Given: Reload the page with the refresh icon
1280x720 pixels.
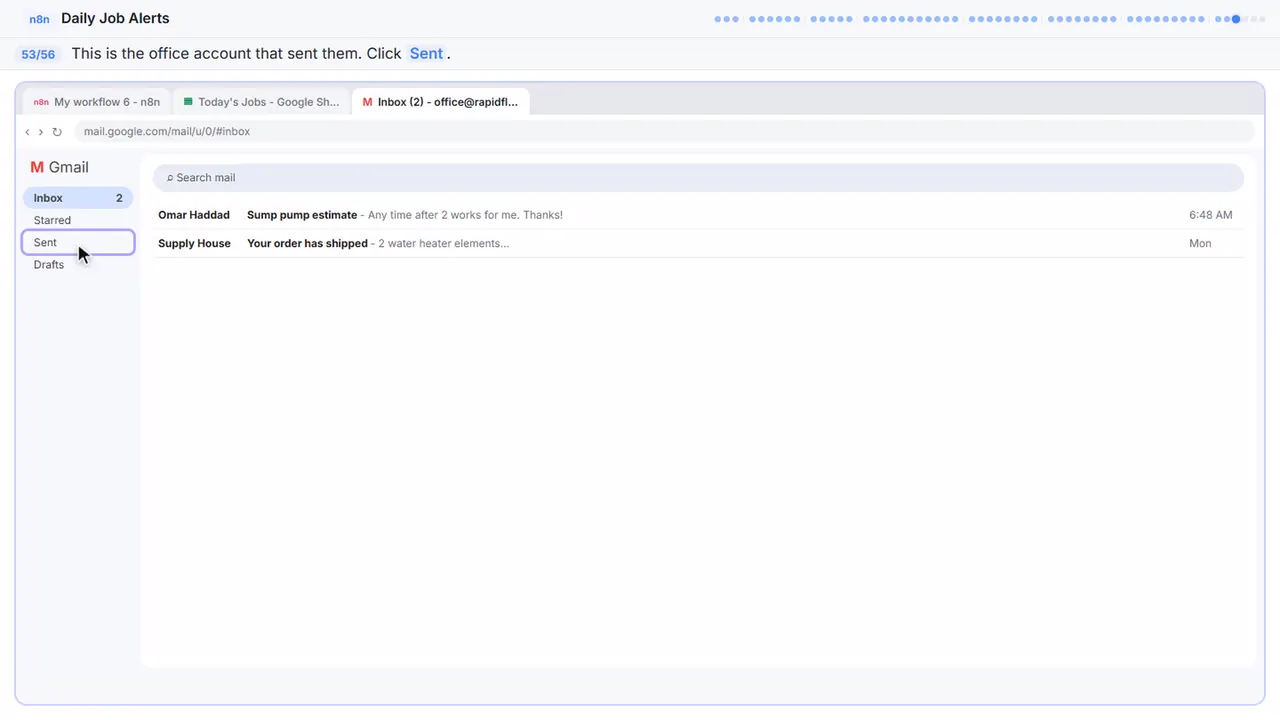Looking at the screenshot, I should 57,132.
